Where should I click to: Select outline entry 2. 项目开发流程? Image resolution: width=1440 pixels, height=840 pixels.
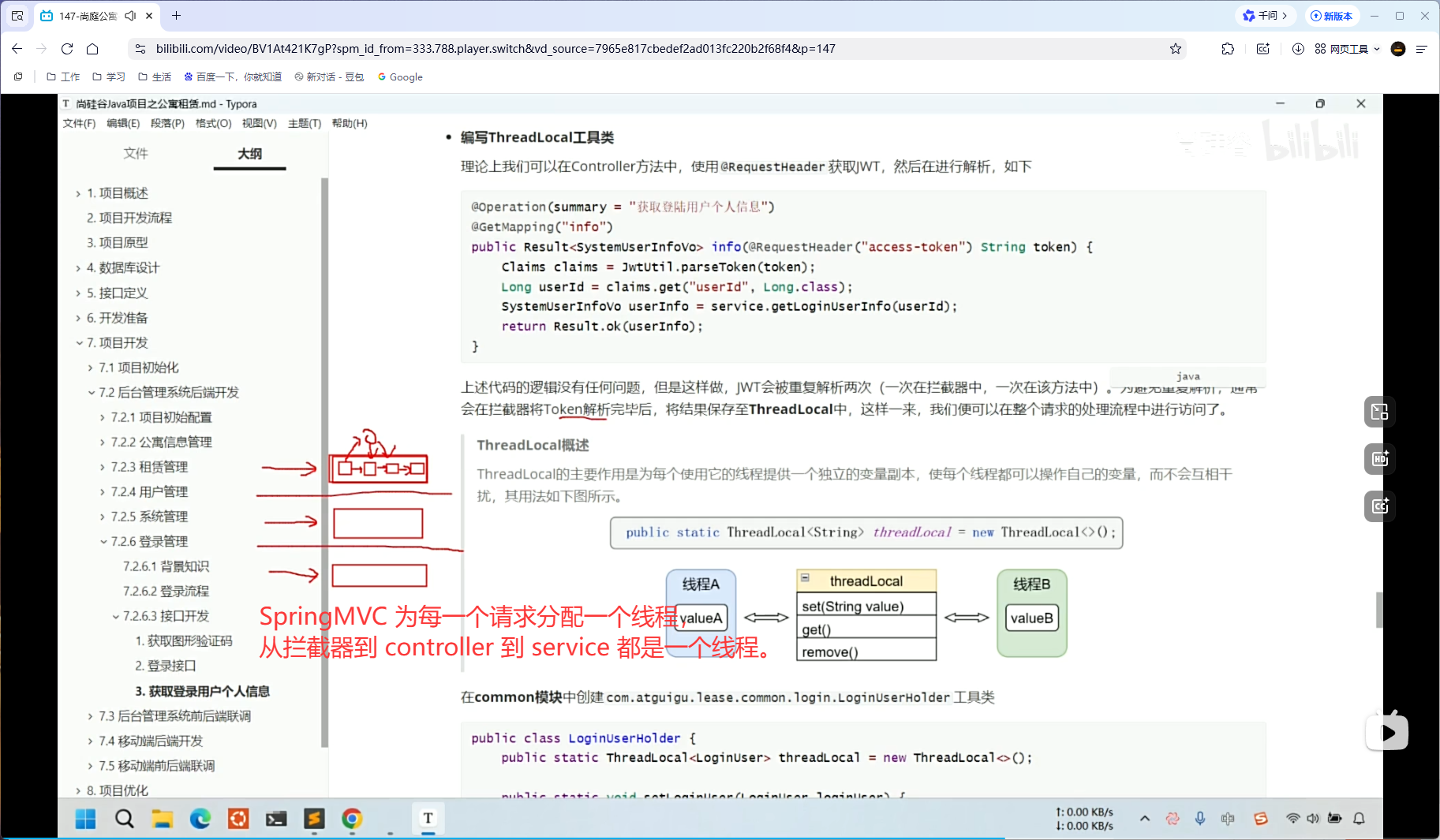tap(129, 218)
